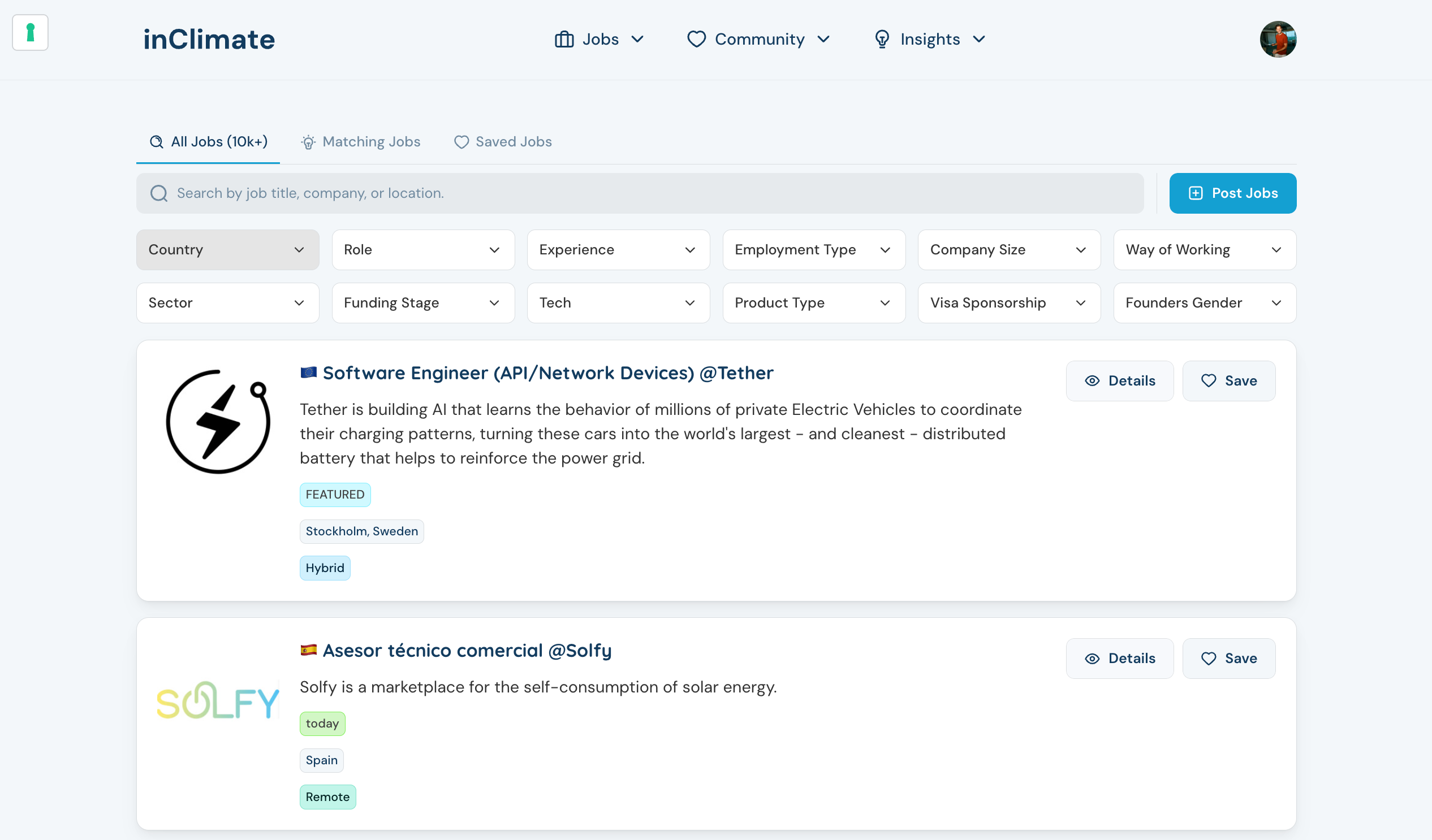
Task: Open the Country filter dropdown
Action: [x=228, y=250]
